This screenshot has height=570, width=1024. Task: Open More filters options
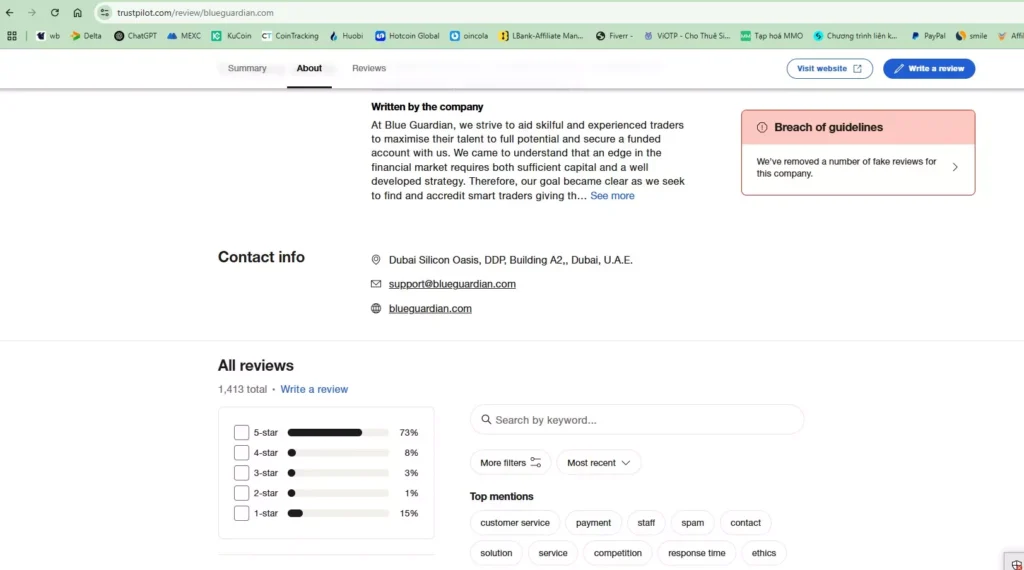coord(510,462)
